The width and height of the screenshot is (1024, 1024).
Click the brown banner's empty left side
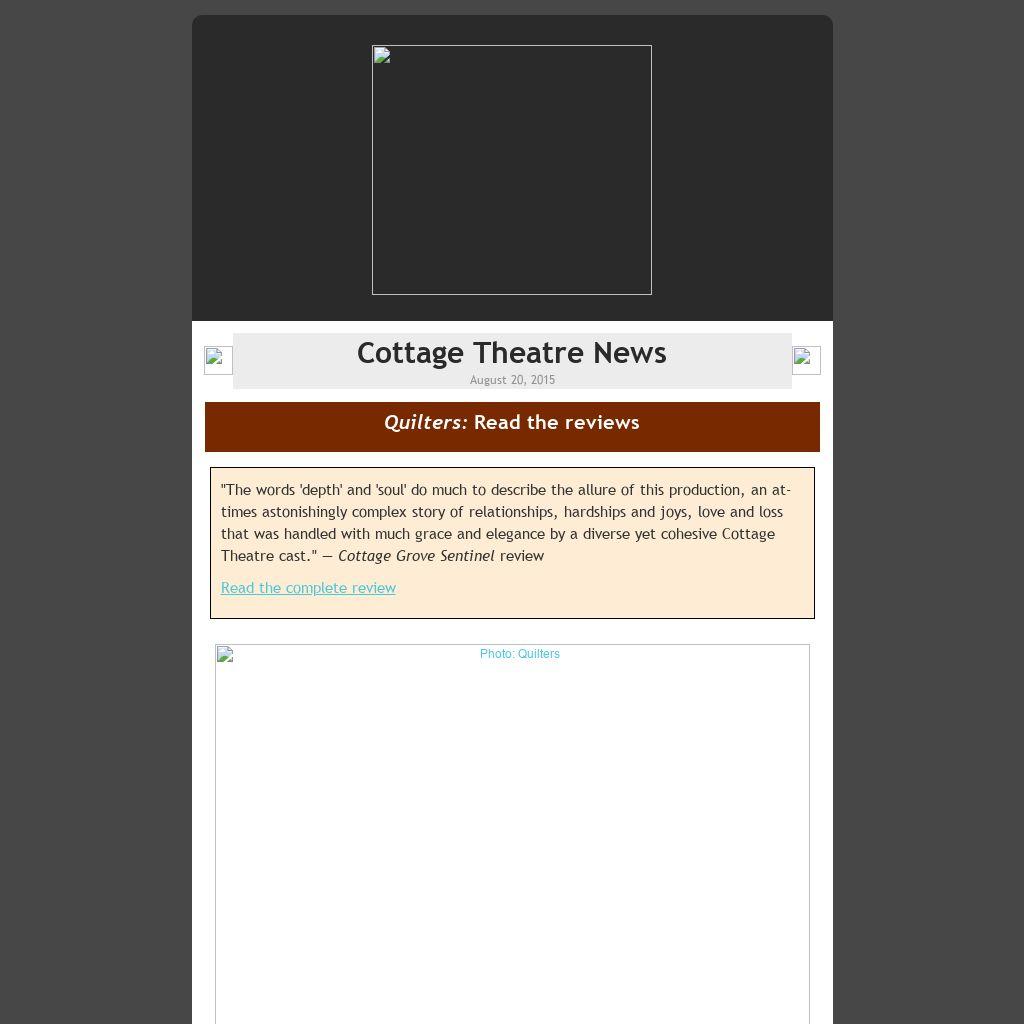click(280, 427)
